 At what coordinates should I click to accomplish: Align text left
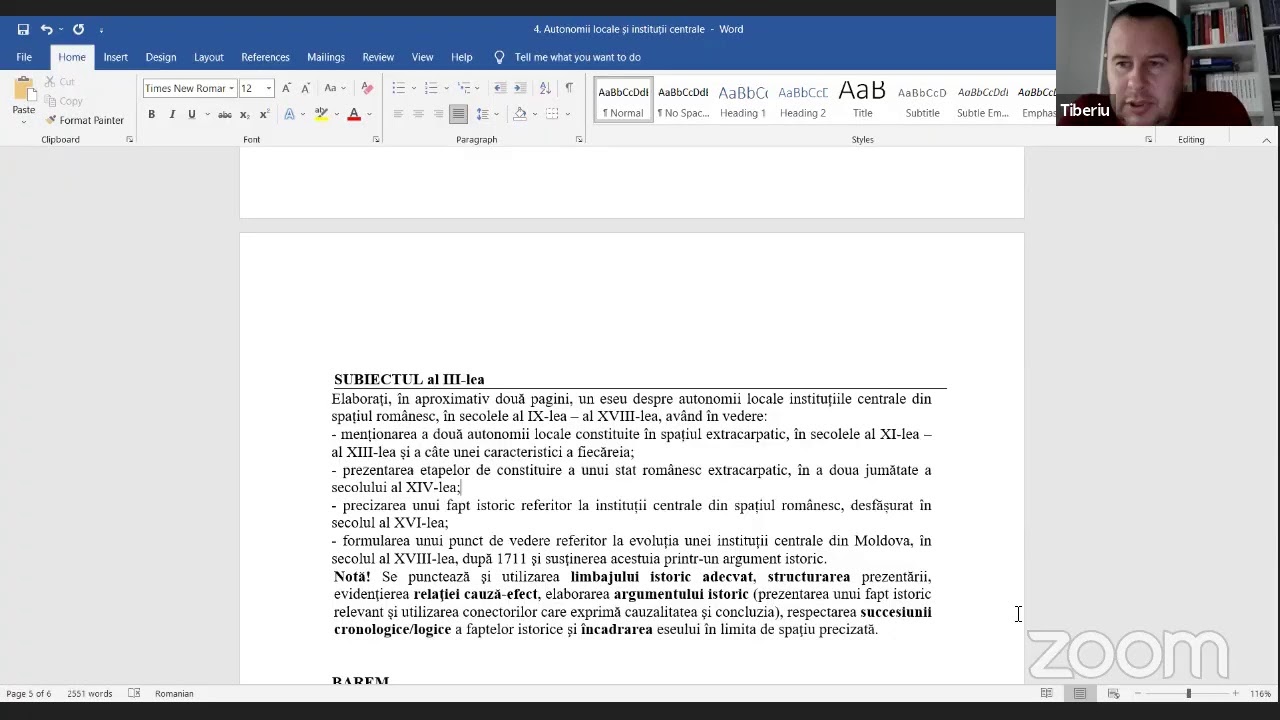(398, 114)
